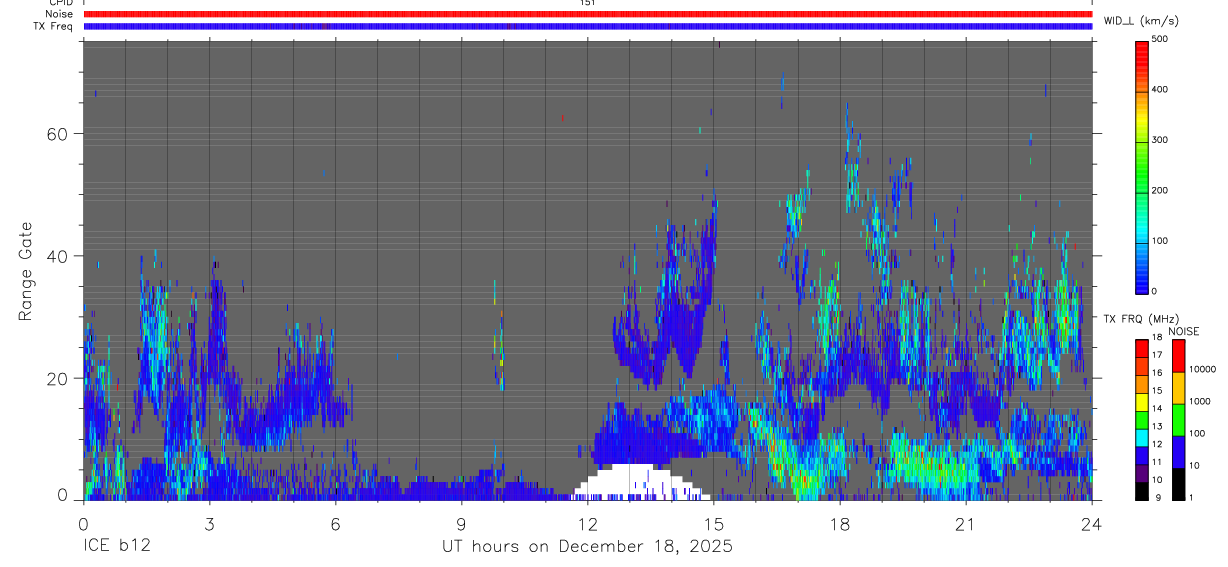Click x-axis tick label '12'
The height and width of the screenshot is (567, 1228).
587,523
